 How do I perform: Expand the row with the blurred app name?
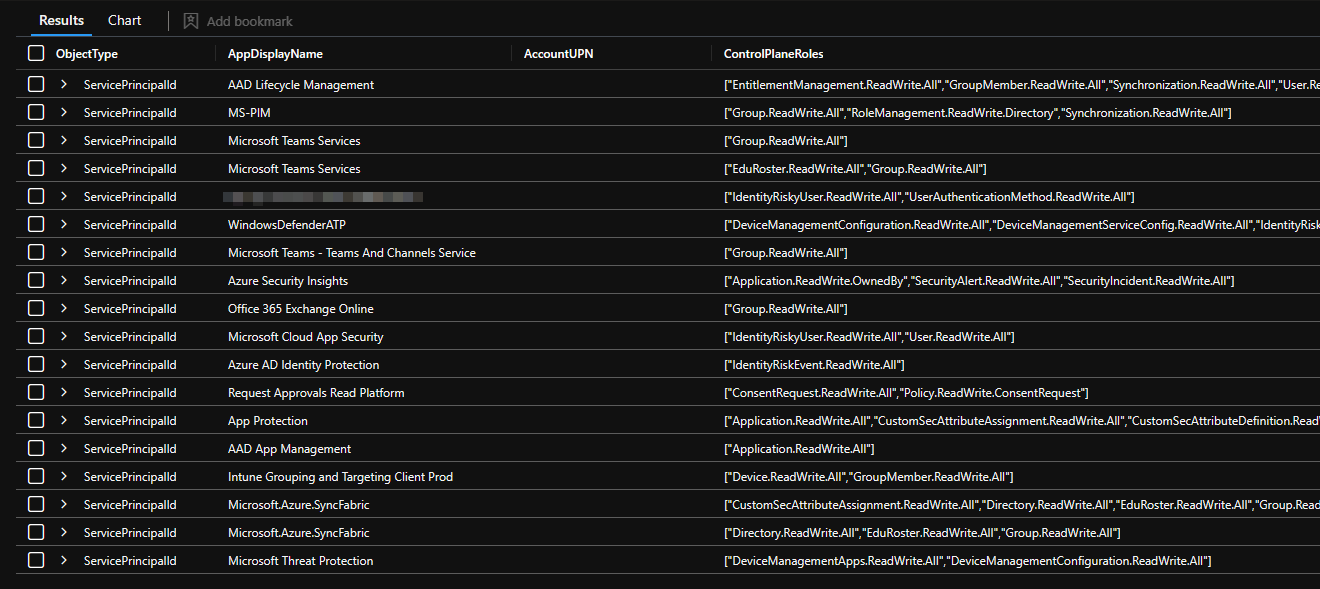64,196
